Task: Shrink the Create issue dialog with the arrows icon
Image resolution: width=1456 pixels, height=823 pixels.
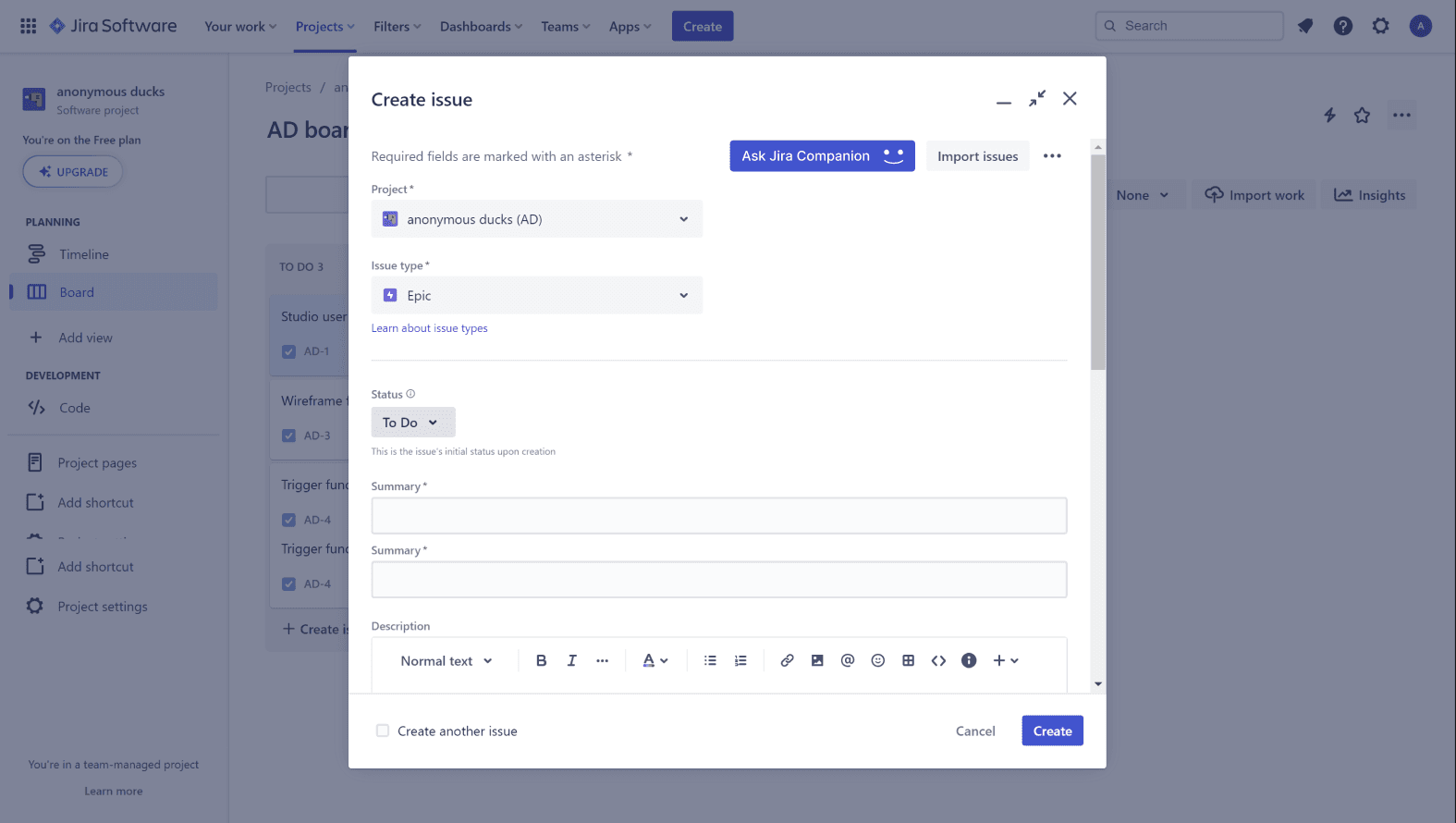Action: [1037, 99]
